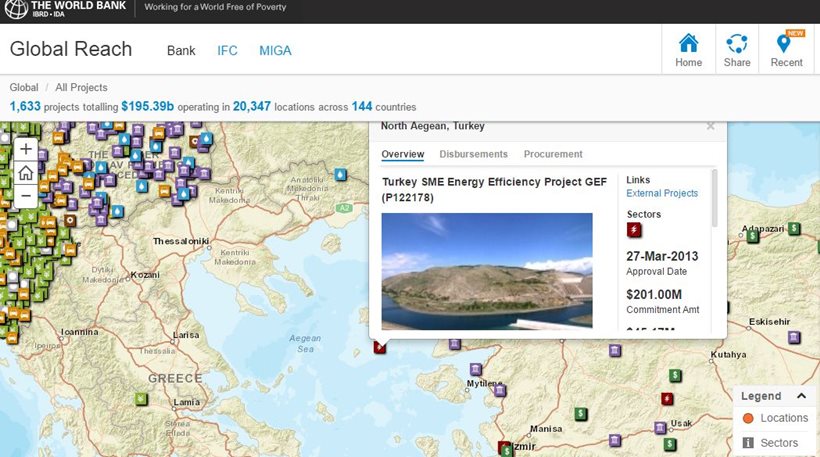The height and width of the screenshot is (457, 820).
Task: Reset map to home extent
Action: tap(26, 173)
